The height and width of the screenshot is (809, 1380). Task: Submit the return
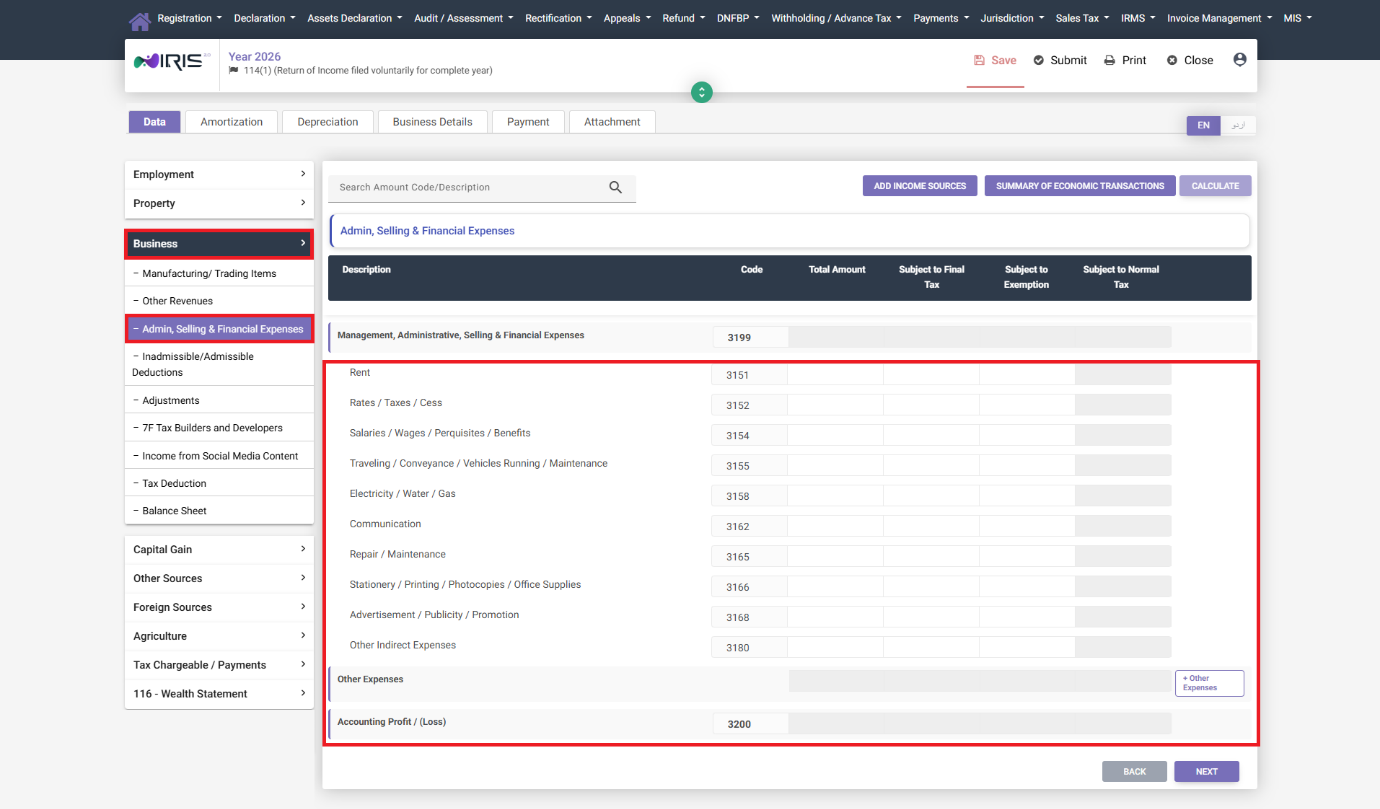(x=1060, y=60)
